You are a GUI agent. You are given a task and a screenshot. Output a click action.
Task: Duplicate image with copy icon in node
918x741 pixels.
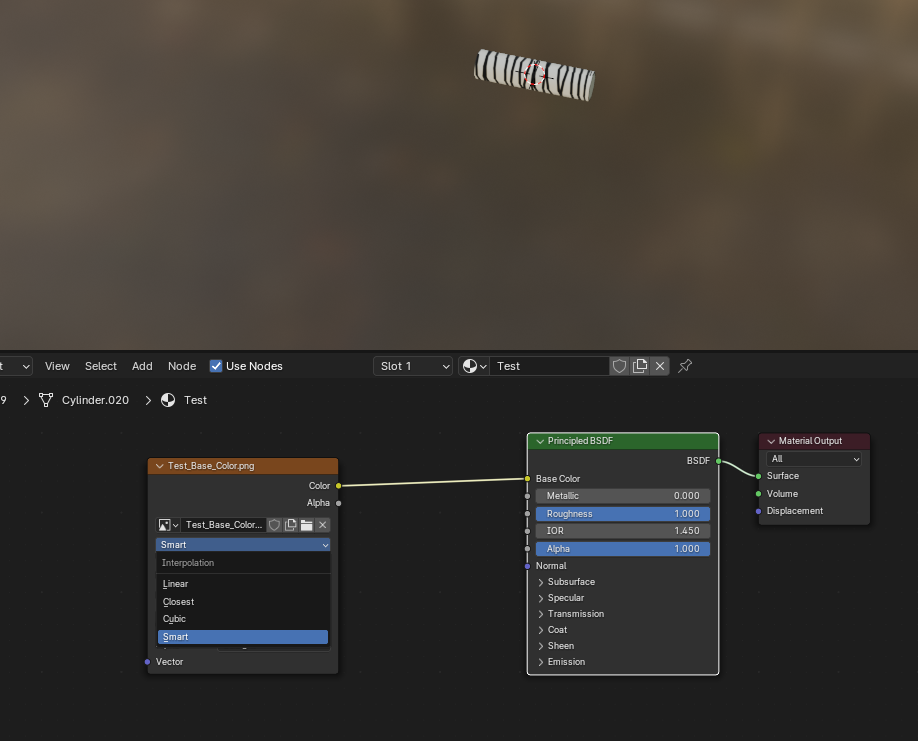tap(290, 525)
